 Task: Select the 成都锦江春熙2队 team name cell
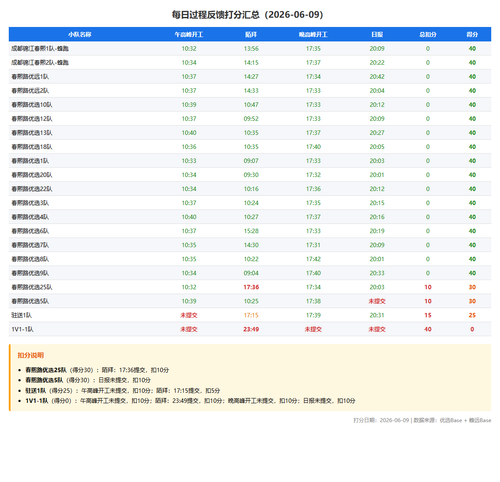click(x=40, y=63)
